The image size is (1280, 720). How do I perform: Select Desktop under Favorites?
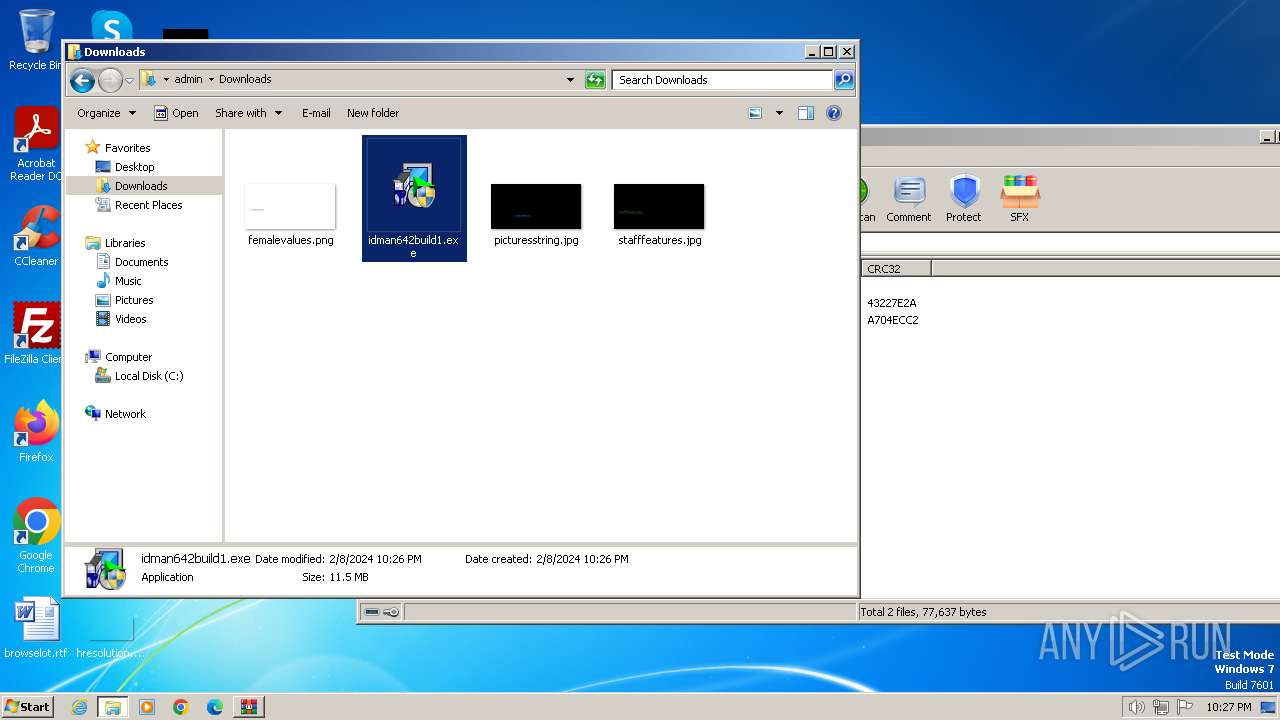coord(134,167)
